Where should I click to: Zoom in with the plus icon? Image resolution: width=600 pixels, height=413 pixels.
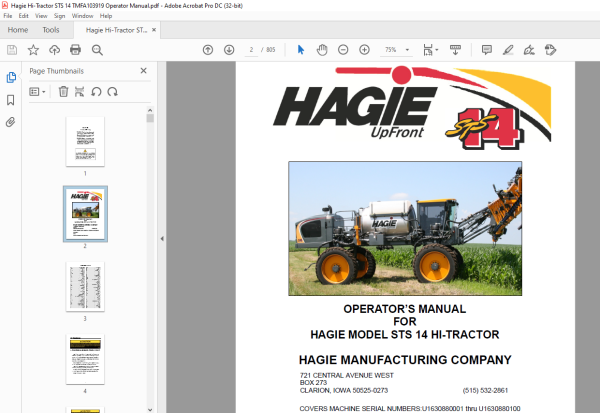click(364, 50)
